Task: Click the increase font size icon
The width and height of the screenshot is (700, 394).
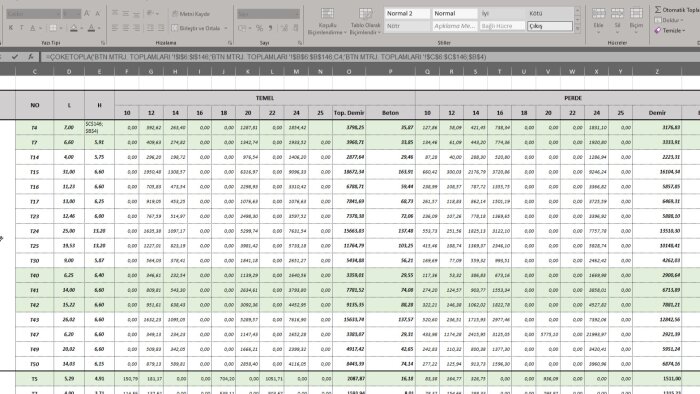Action: [x=88, y=14]
